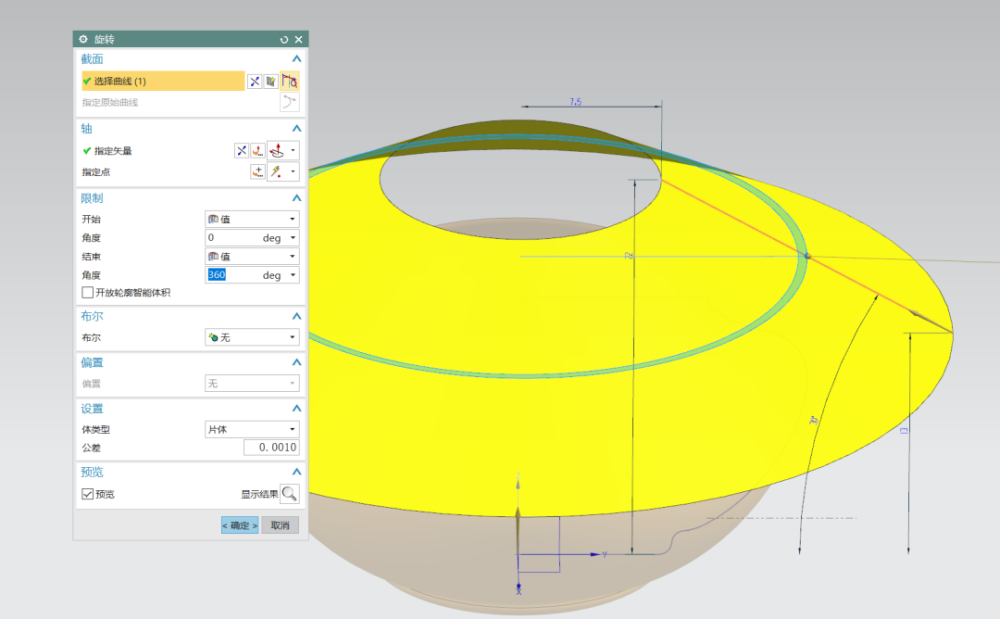This screenshot has height=619, width=1000.
Task: Click the 确定 button
Action: (x=239, y=525)
